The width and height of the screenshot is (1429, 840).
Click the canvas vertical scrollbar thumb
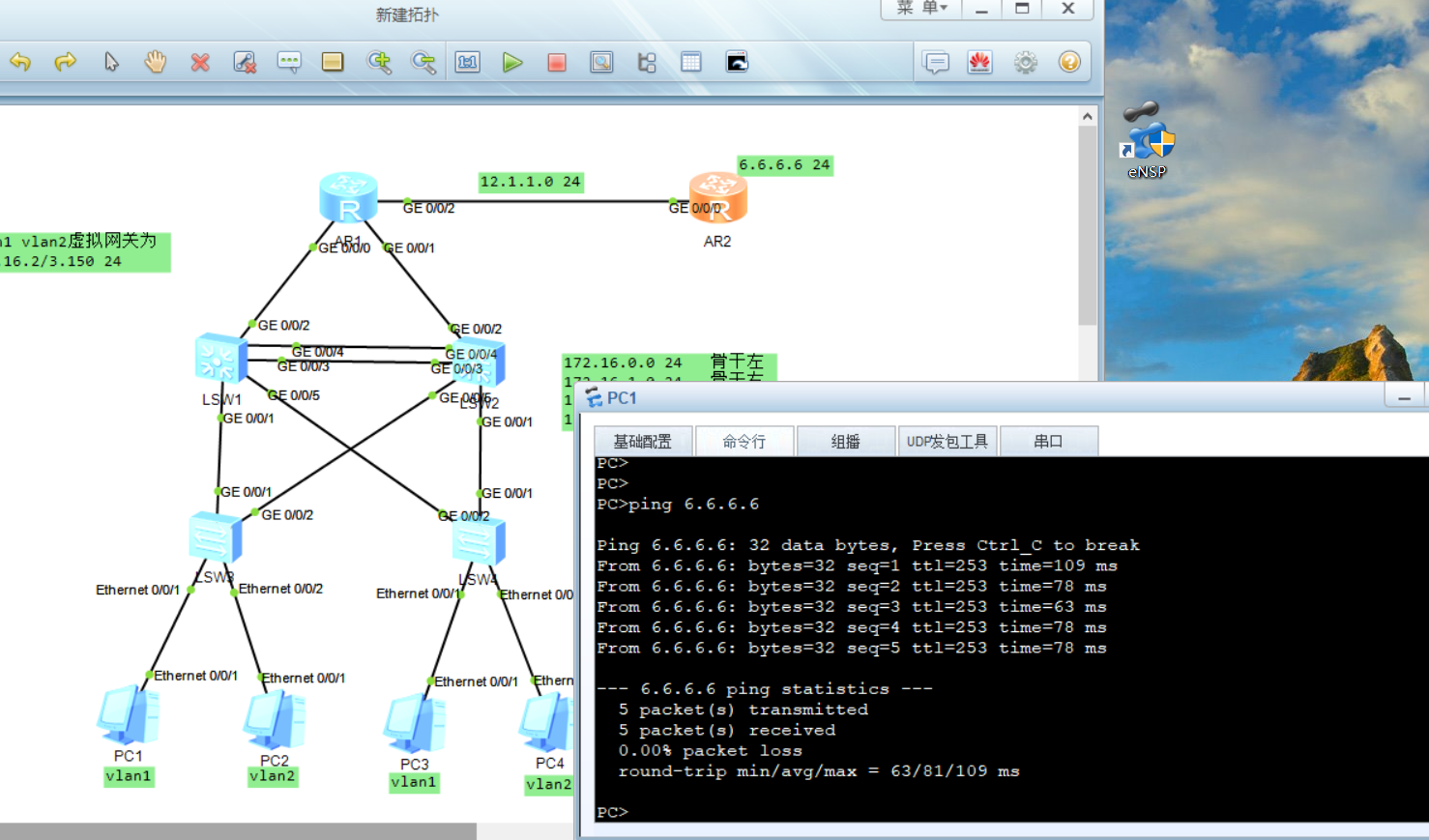click(1088, 227)
